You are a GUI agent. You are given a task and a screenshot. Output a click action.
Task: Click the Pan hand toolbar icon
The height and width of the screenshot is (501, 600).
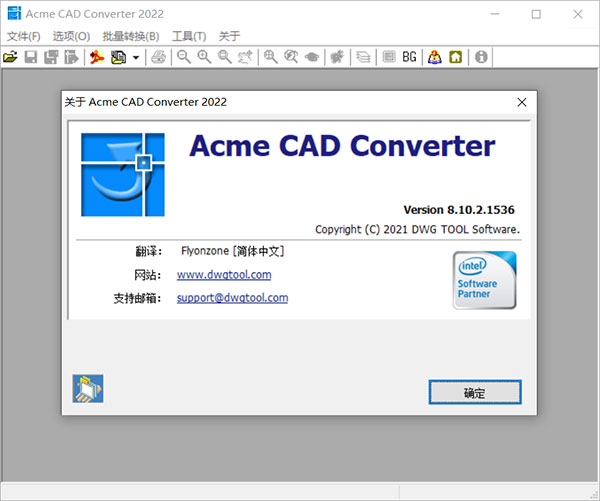[245, 57]
